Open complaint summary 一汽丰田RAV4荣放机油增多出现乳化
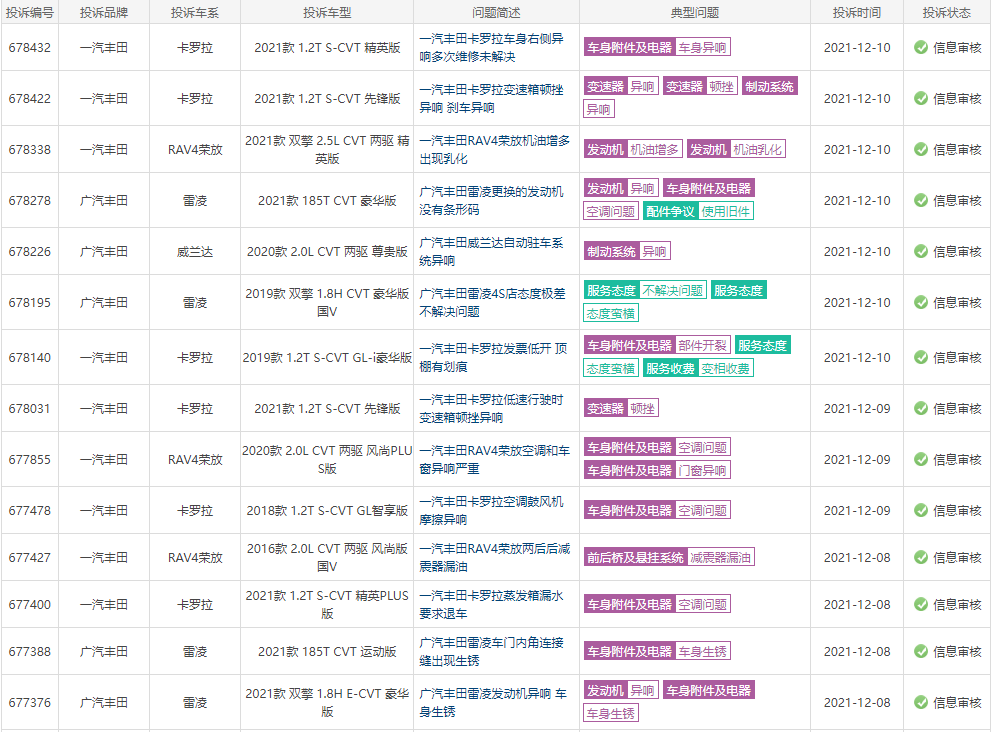This screenshot has width=994, height=732. [494, 150]
